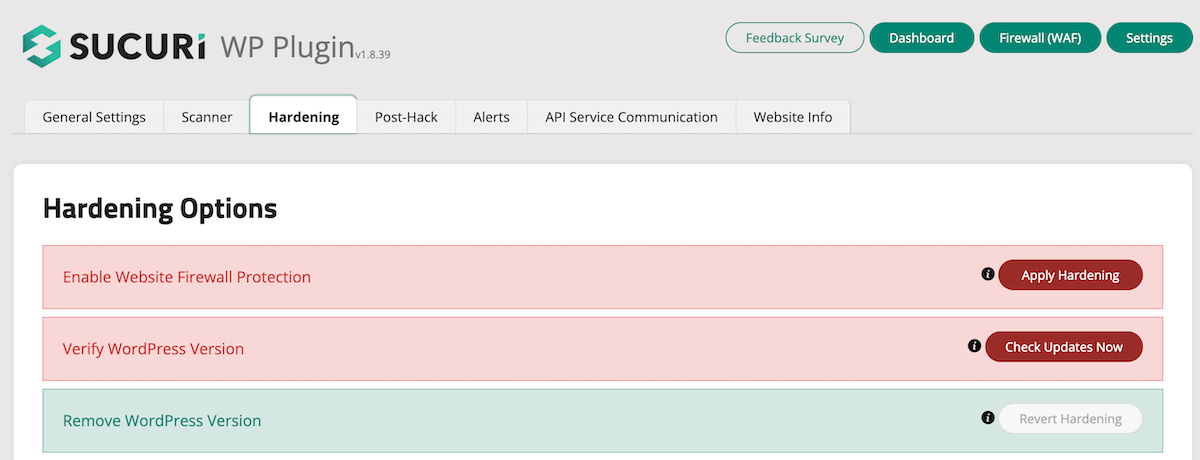1200x460 pixels.
Task: Click the 'Remove WordPress Version' text
Action: click(x=162, y=421)
